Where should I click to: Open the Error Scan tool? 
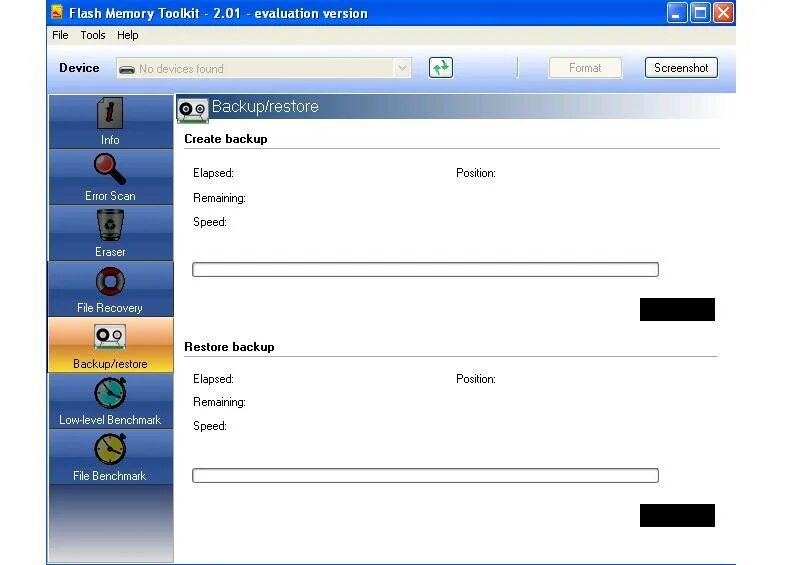pyautogui.click(x=110, y=177)
